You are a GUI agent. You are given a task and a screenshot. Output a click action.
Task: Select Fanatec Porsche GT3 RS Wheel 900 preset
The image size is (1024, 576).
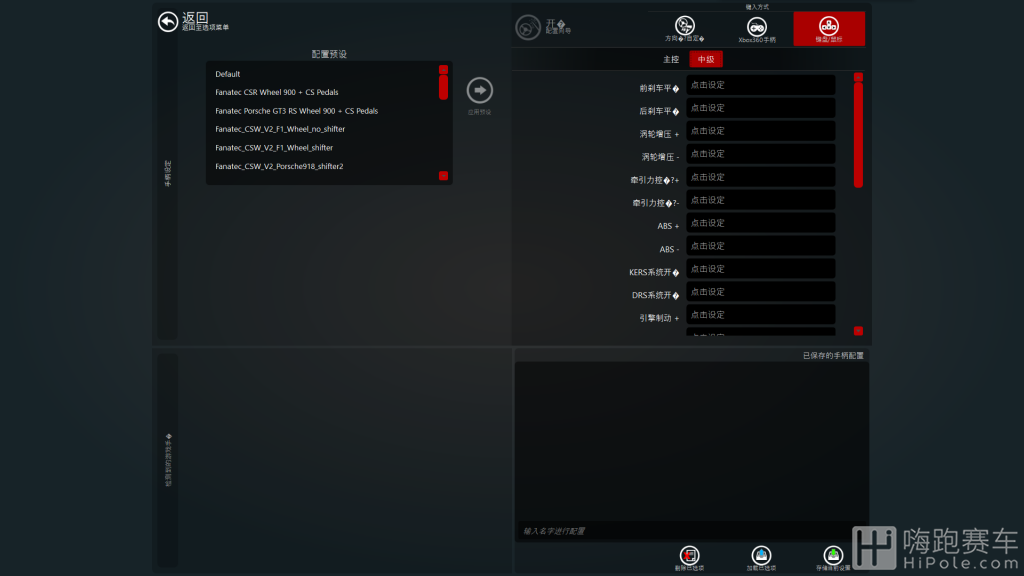tap(296, 111)
